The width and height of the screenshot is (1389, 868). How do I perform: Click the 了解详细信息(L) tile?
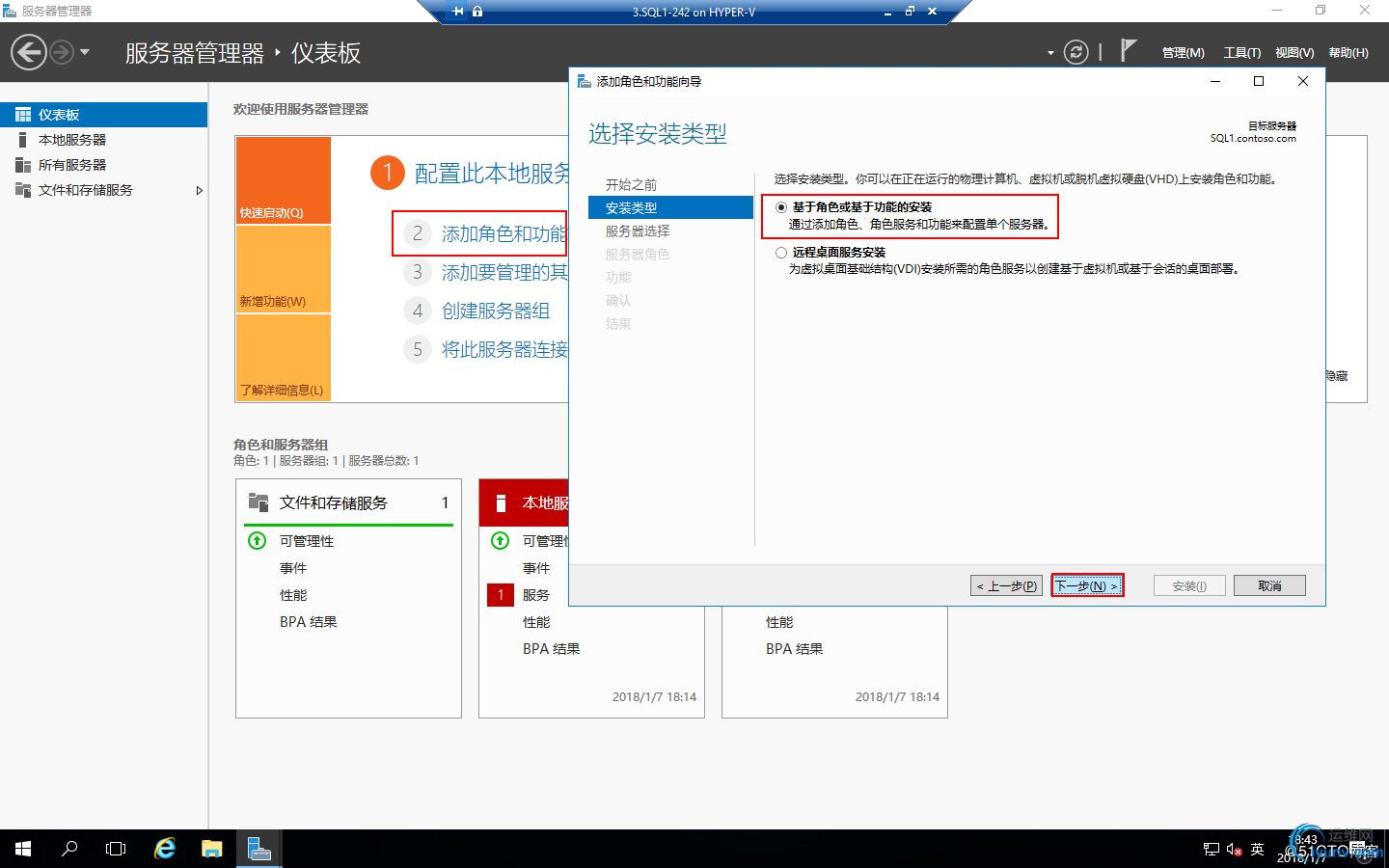tap(284, 358)
